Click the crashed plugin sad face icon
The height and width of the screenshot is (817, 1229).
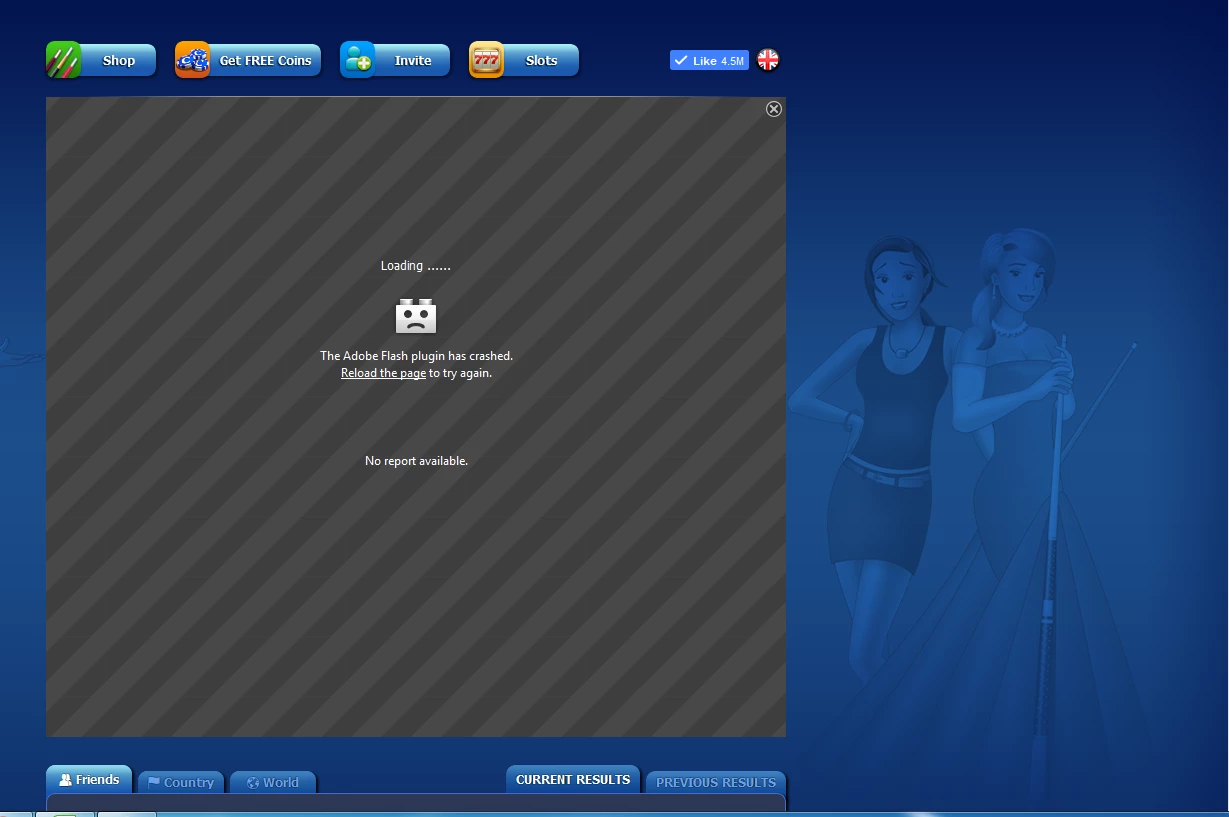coord(416,316)
